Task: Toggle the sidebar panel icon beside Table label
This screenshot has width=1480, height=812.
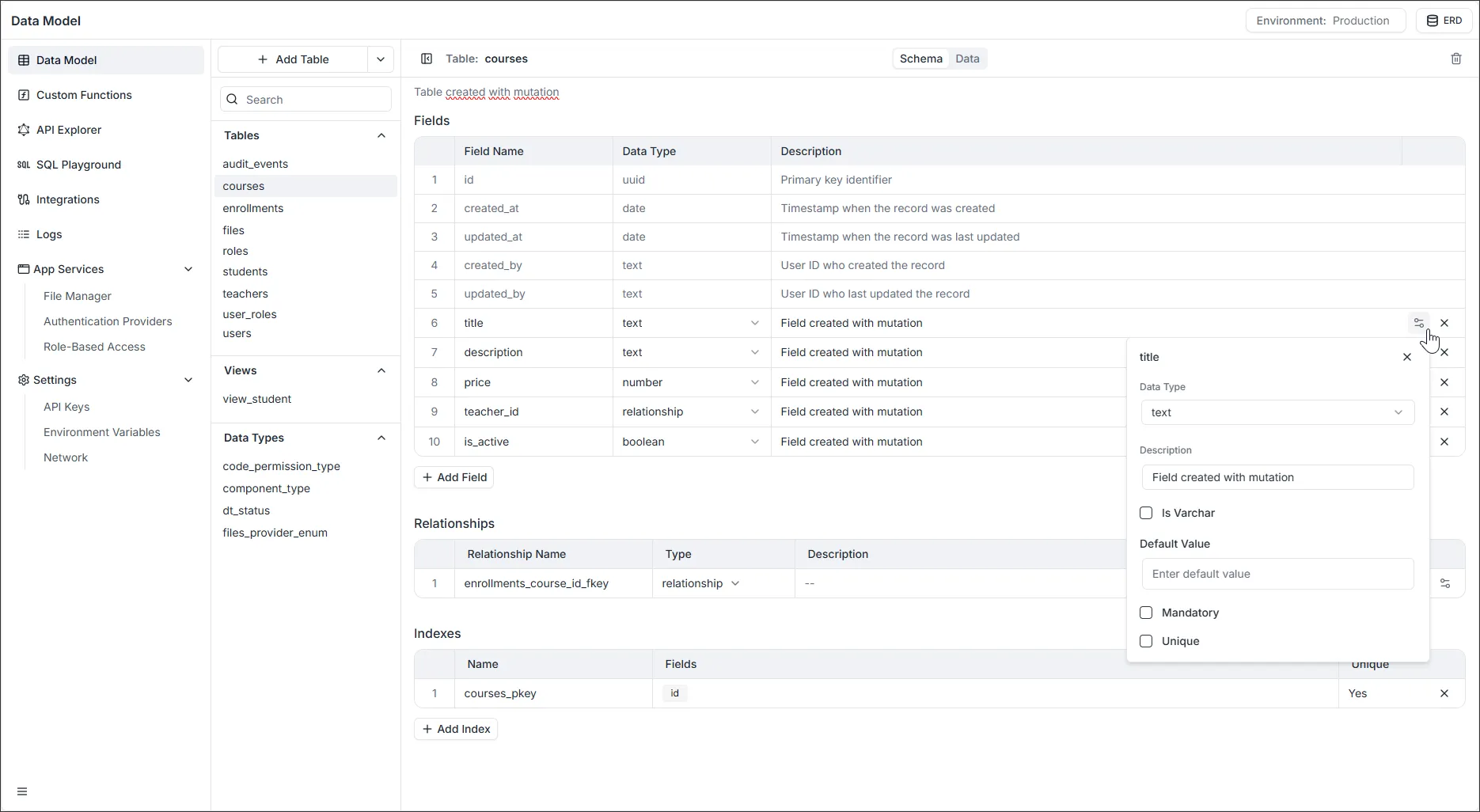Action: pyautogui.click(x=427, y=59)
